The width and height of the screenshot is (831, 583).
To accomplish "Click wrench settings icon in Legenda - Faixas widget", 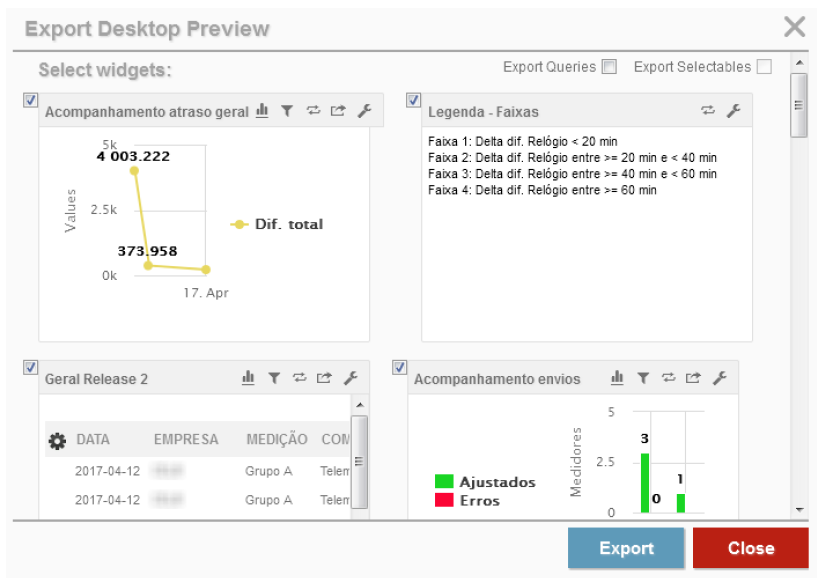I will tap(734, 111).
